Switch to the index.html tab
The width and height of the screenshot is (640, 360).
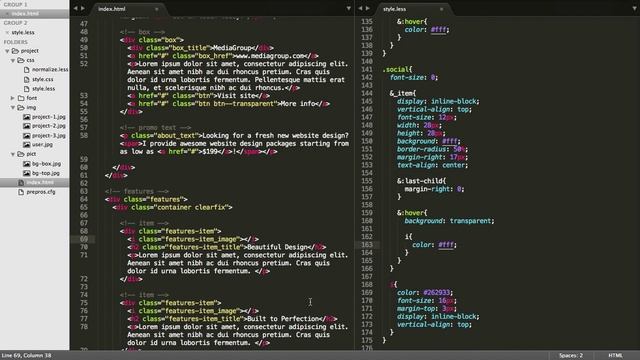tap(127, 9)
